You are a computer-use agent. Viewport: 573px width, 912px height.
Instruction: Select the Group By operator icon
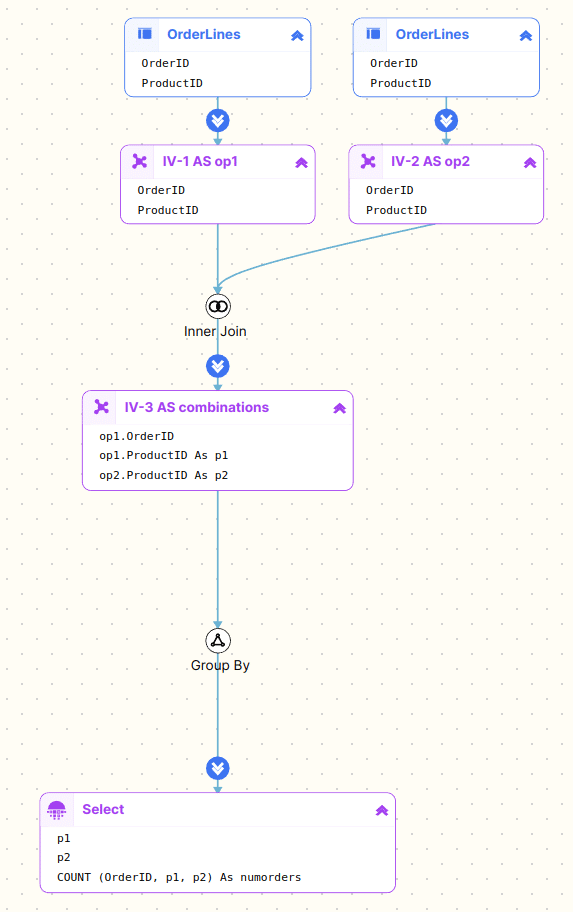coord(218,640)
